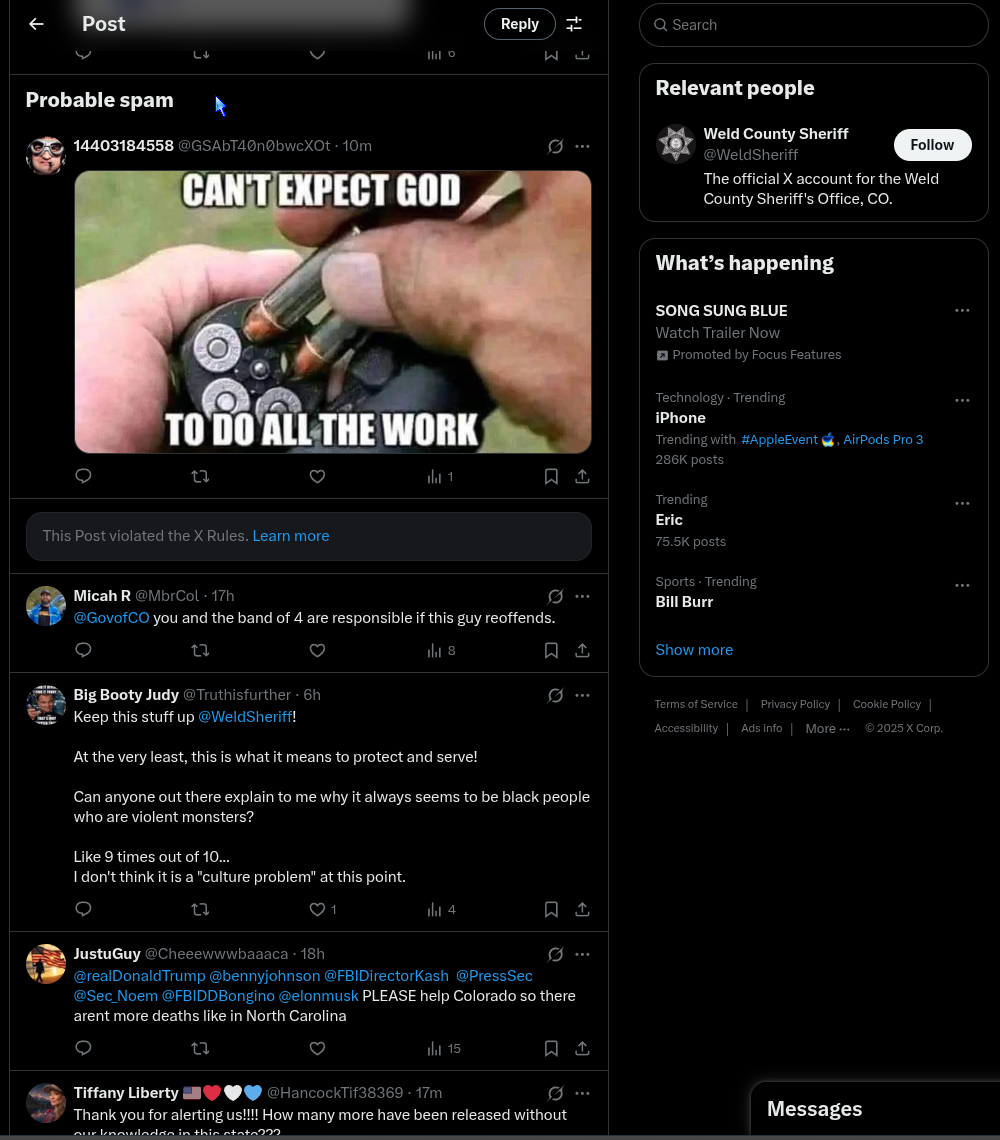This screenshot has height=1140, width=1000.
Task: Share the Micah R post
Action: click(582, 650)
